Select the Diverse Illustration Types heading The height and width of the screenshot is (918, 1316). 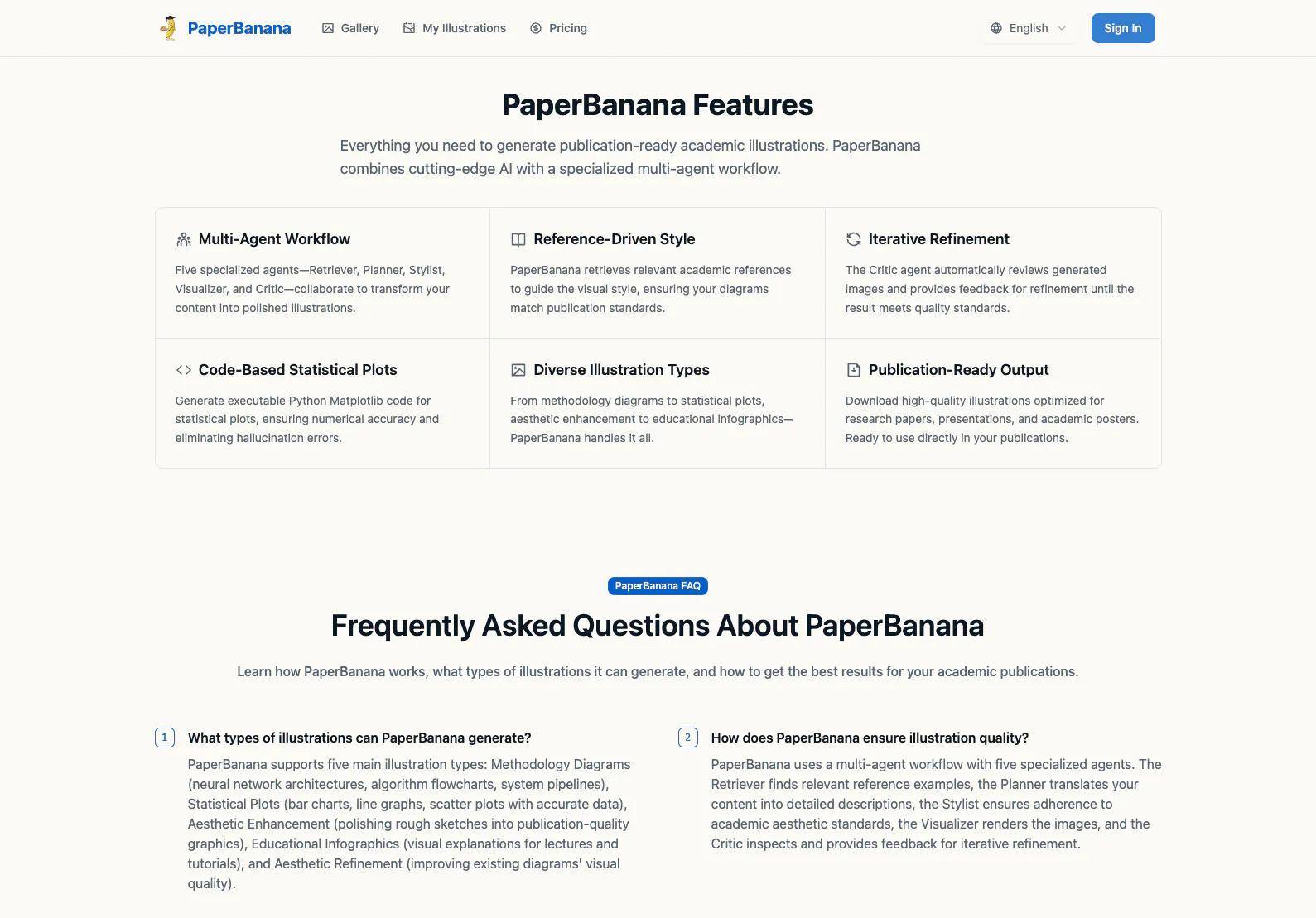[622, 370]
